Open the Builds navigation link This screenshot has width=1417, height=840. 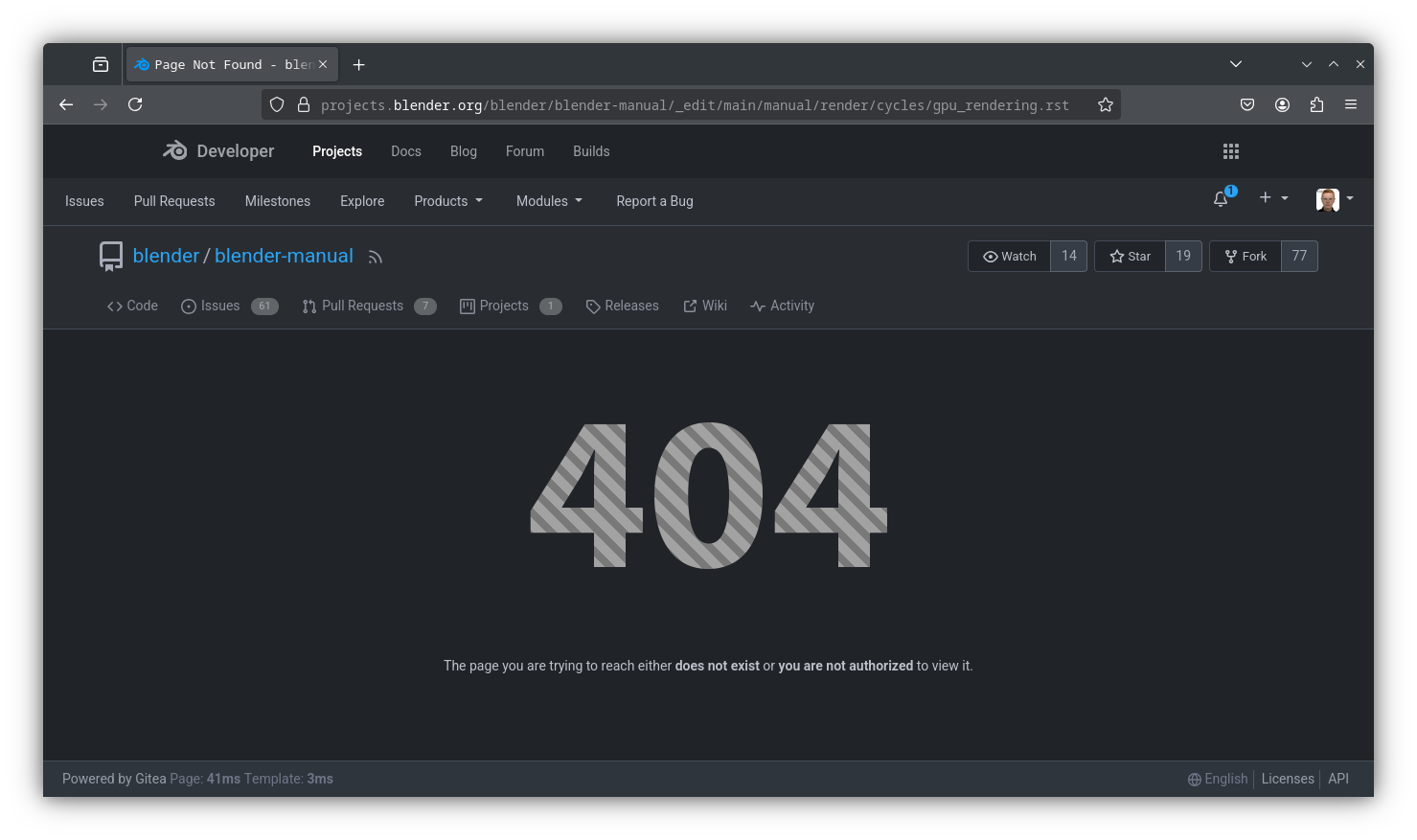pyautogui.click(x=591, y=151)
